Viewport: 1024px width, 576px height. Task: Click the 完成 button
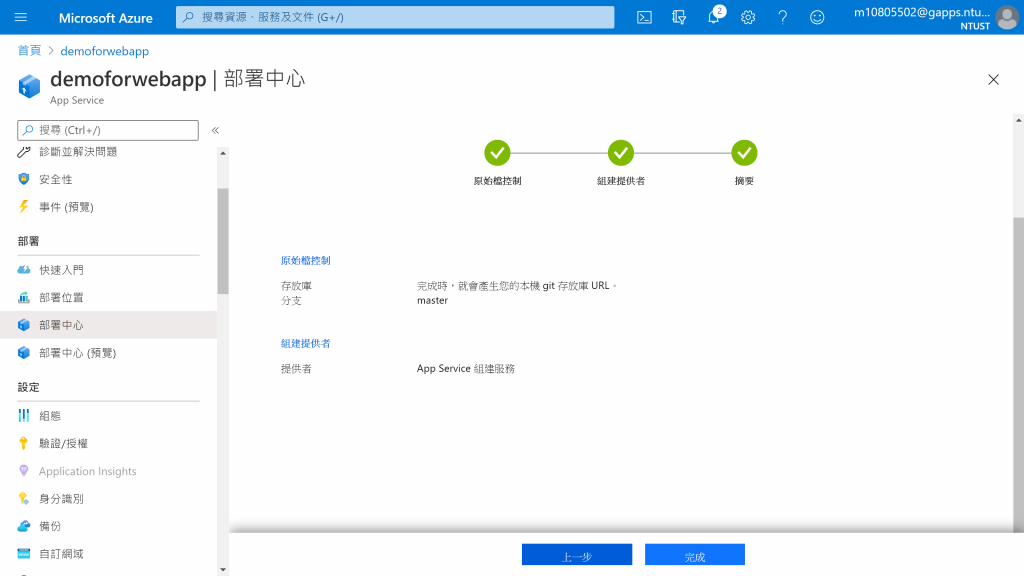694,554
